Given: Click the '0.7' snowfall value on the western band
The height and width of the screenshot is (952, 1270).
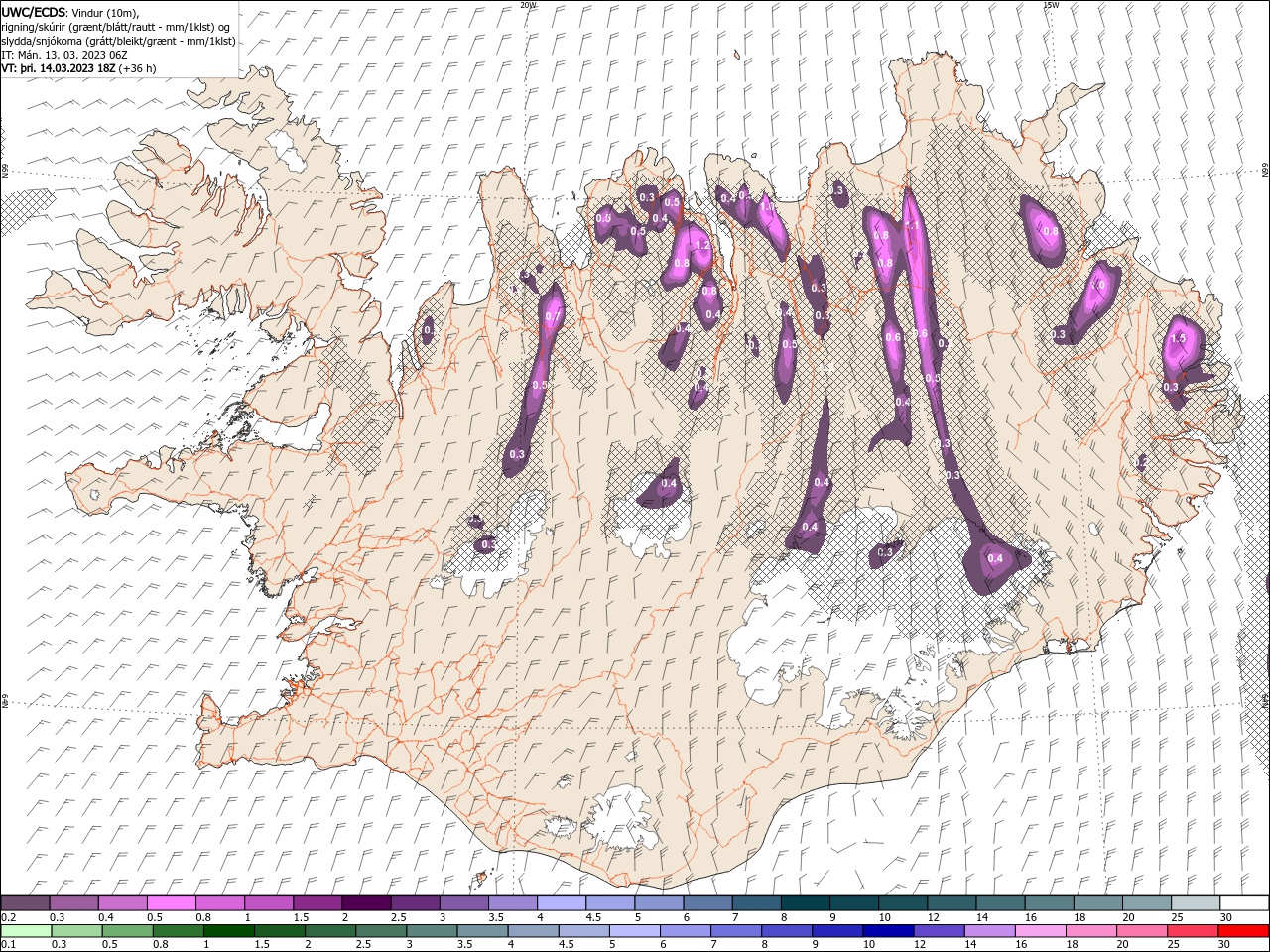Looking at the screenshot, I should pyautogui.click(x=552, y=316).
